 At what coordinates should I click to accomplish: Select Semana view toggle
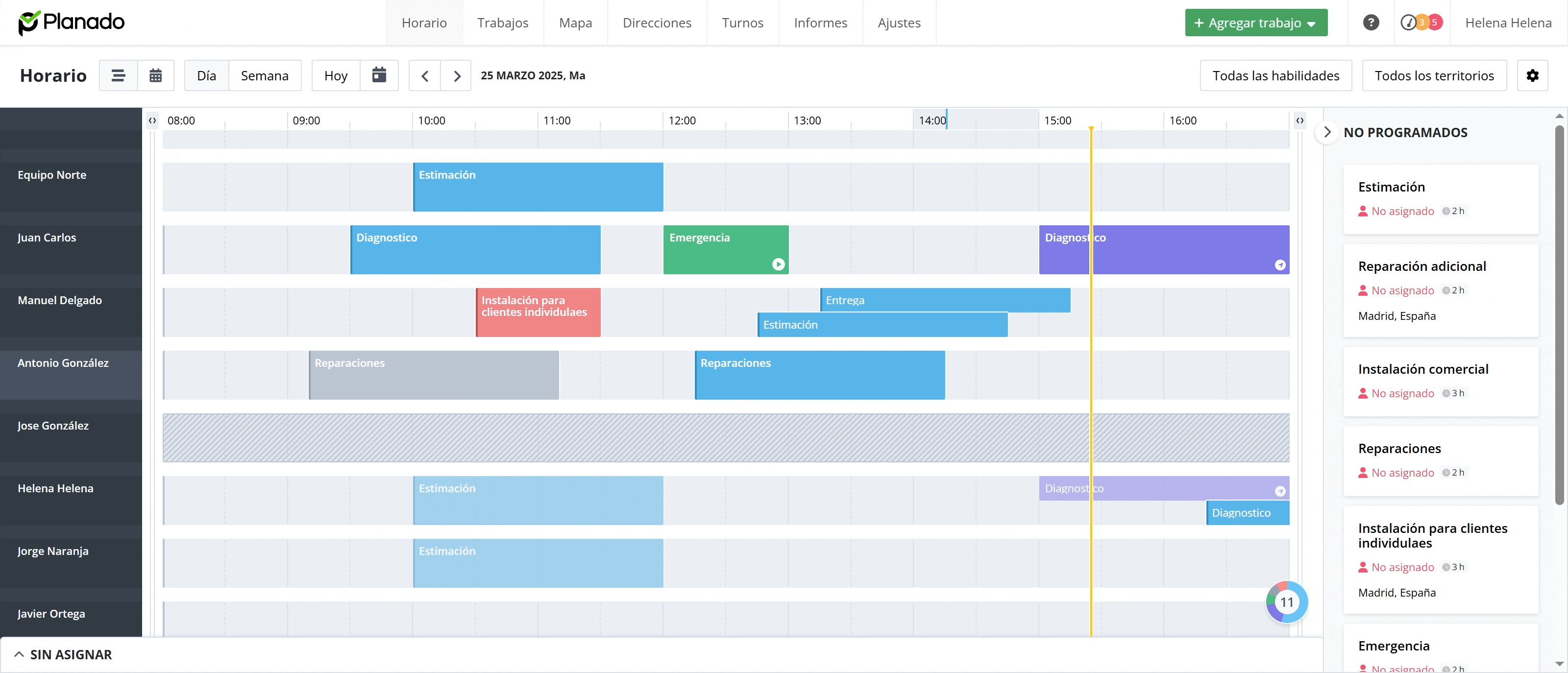tap(264, 75)
